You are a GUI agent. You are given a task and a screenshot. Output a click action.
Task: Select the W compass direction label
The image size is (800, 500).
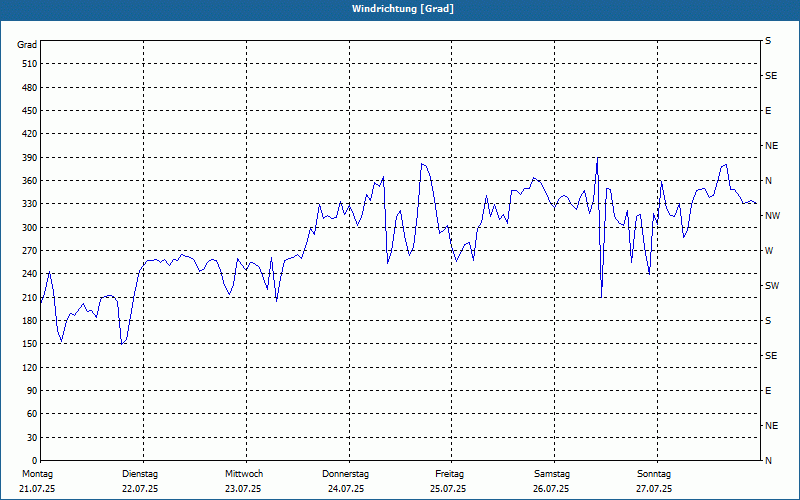pos(769,251)
